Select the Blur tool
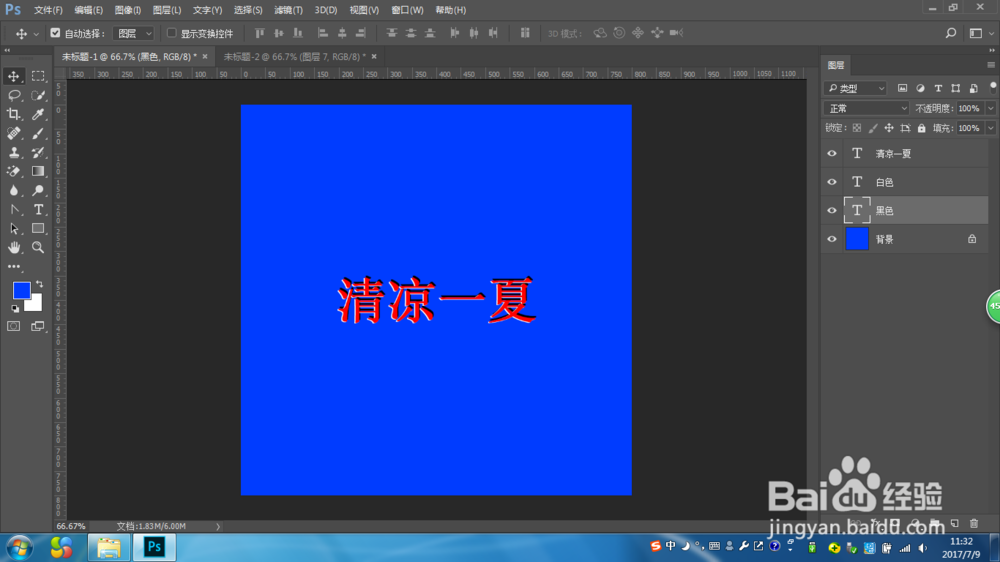The width and height of the screenshot is (1000, 562). coord(13,190)
